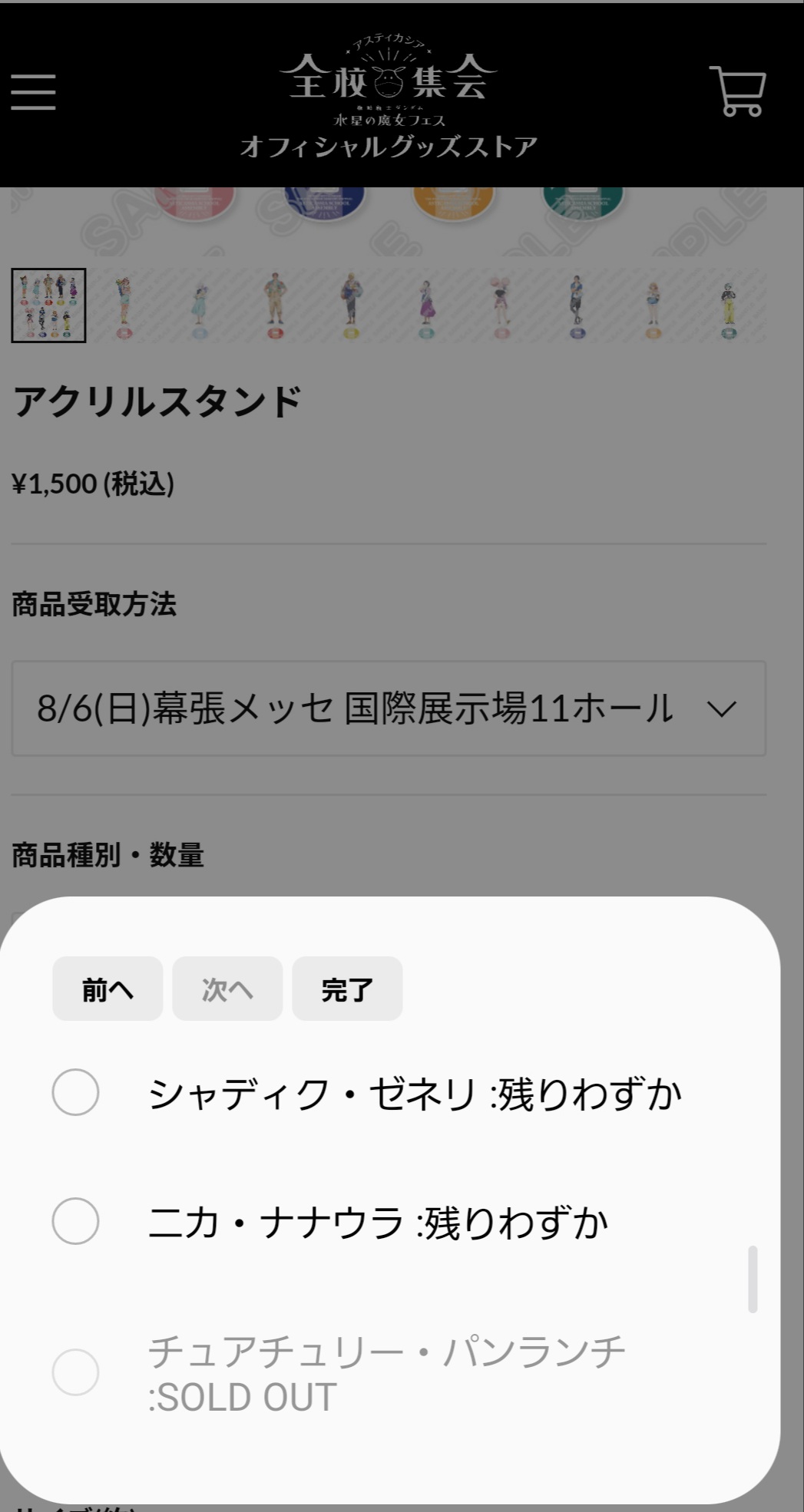This screenshot has width=804, height=1512.
Task: Click the 次へ next button
Action: [227, 989]
